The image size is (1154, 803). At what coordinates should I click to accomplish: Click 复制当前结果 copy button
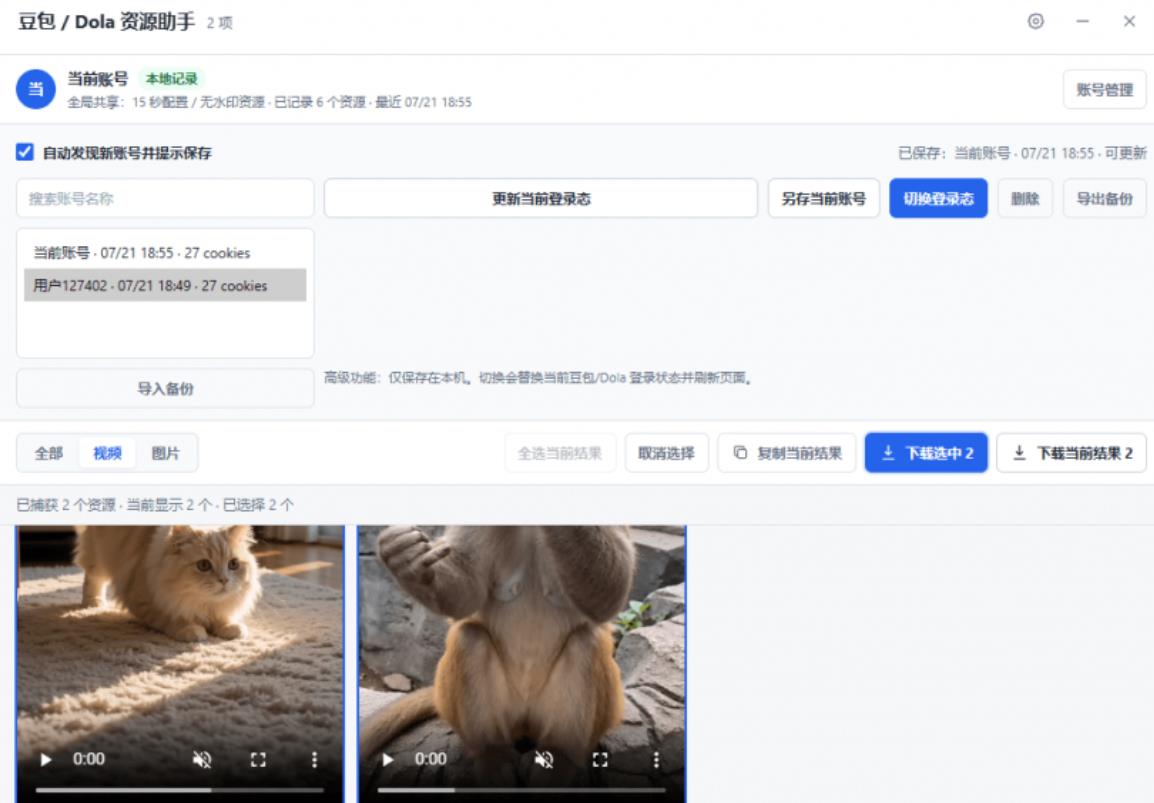[787, 453]
